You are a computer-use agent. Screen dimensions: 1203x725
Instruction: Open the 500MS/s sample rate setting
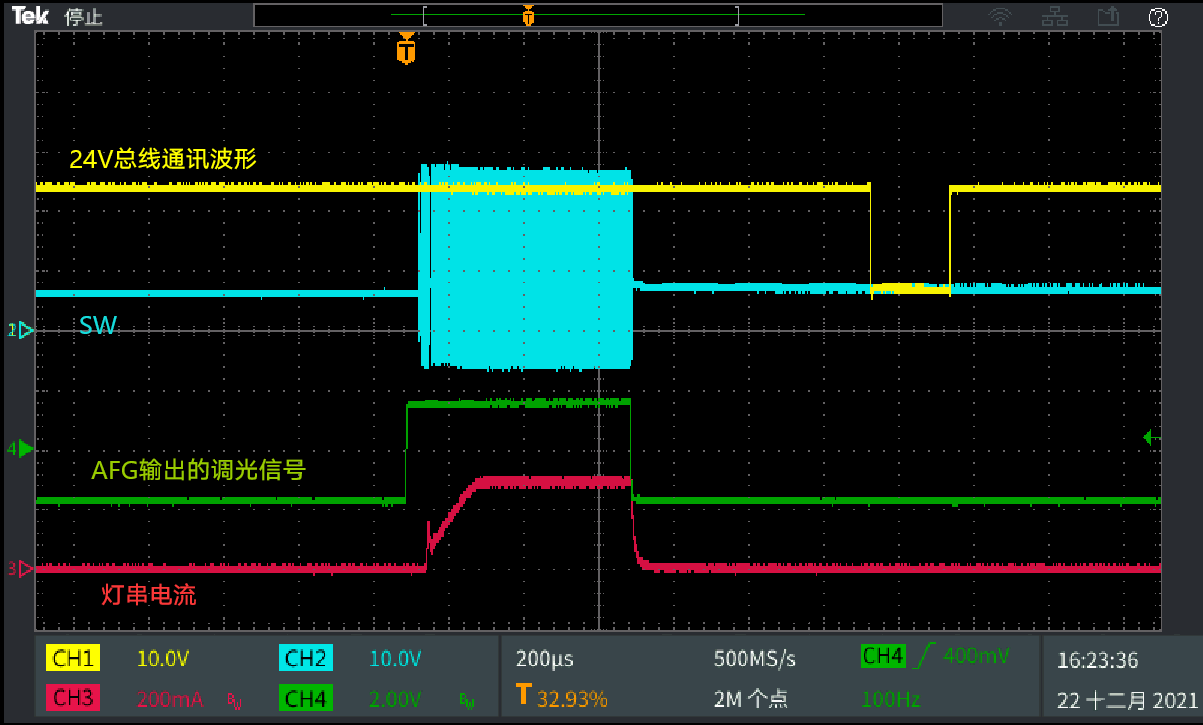[x=755, y=659]
